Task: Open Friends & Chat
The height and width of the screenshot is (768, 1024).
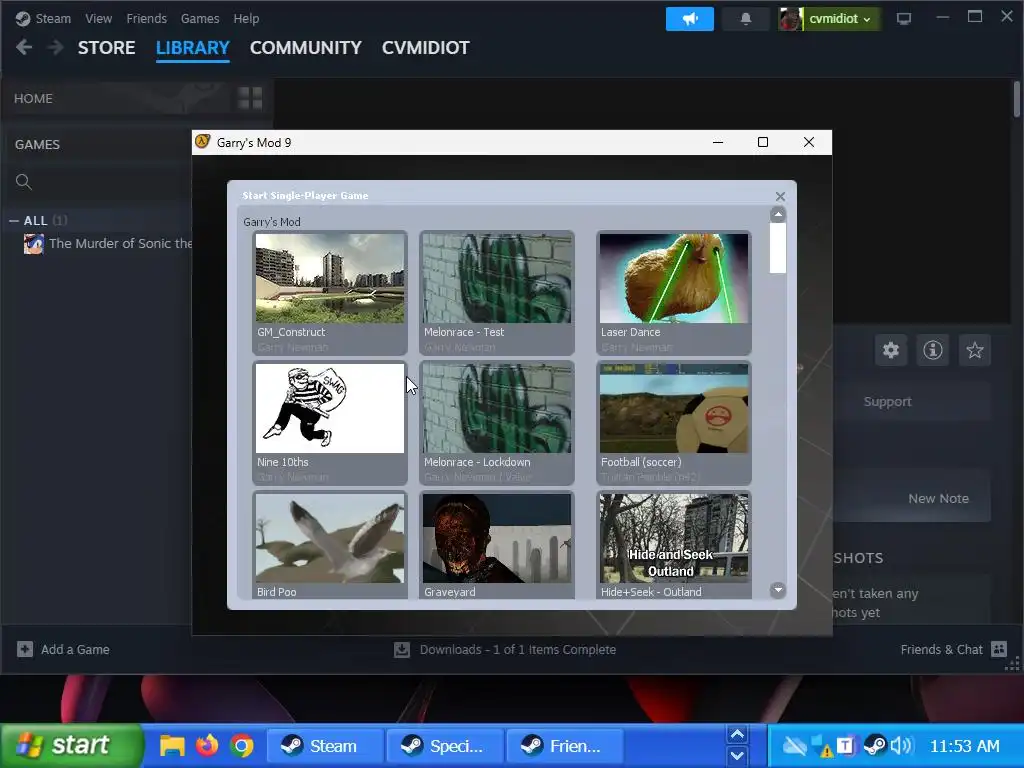Action: point(953,649)
